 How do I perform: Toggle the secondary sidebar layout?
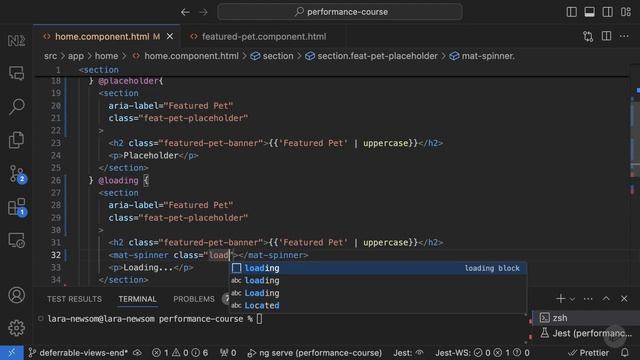point(607,12)
